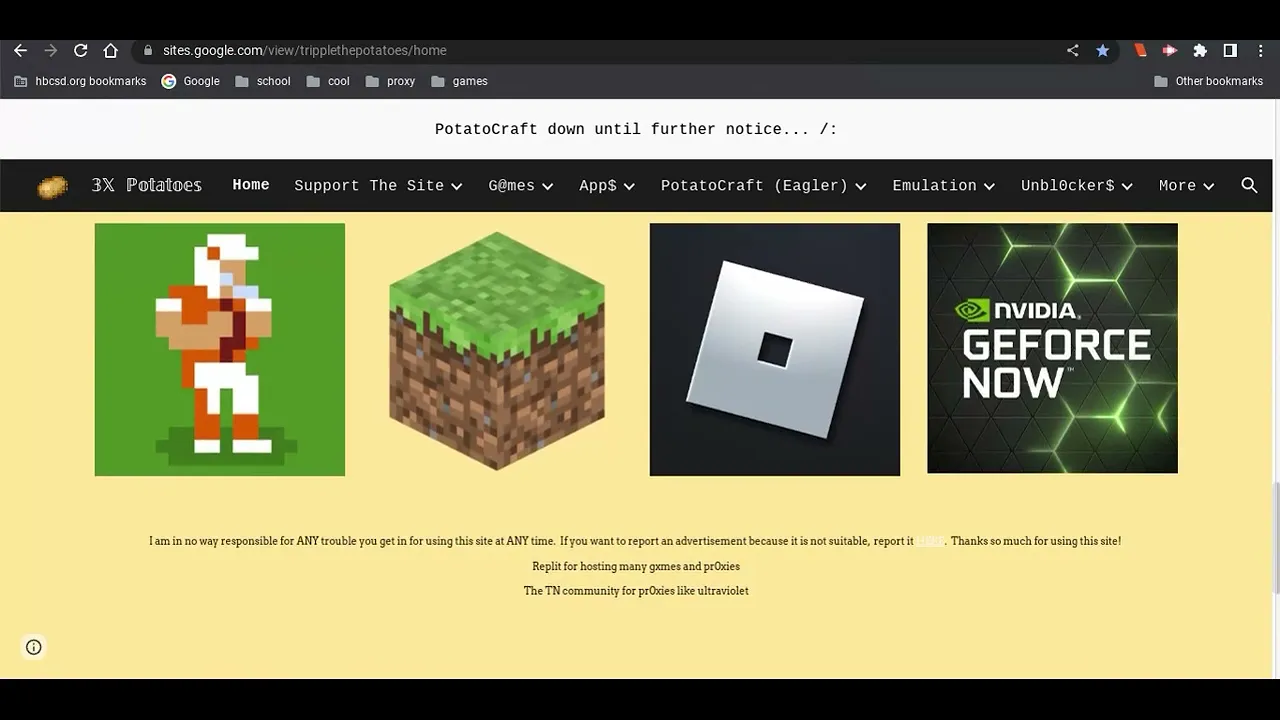Open the Support The Site page

point(369,186)
